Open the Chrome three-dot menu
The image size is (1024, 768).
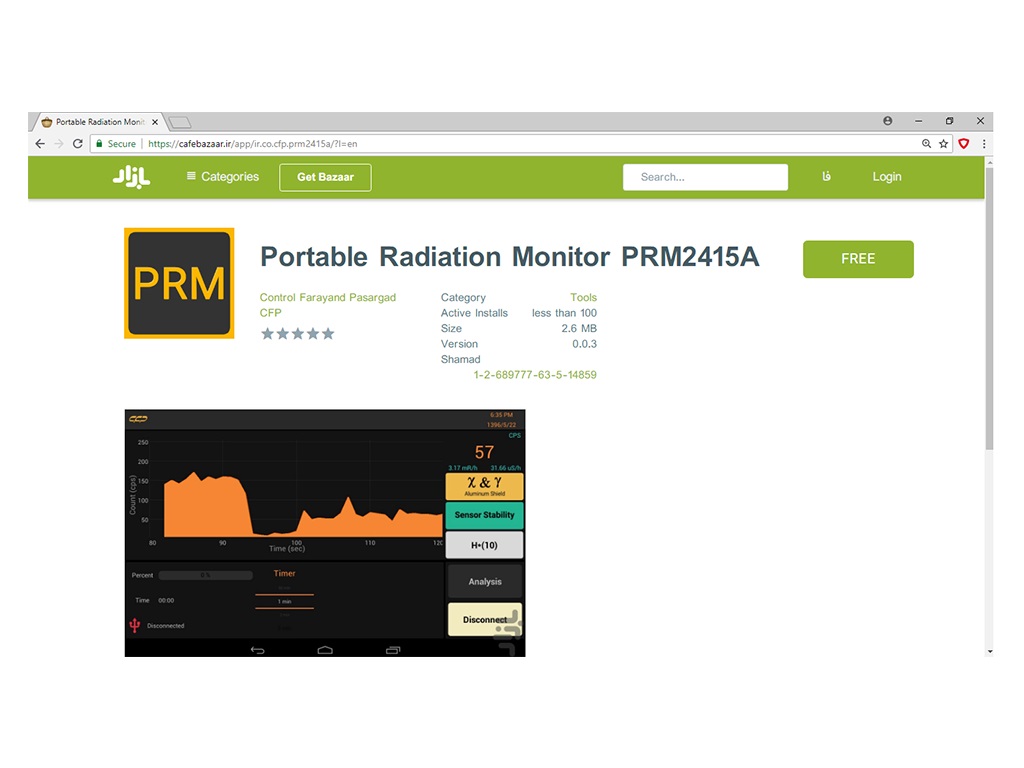click(984, 144)
